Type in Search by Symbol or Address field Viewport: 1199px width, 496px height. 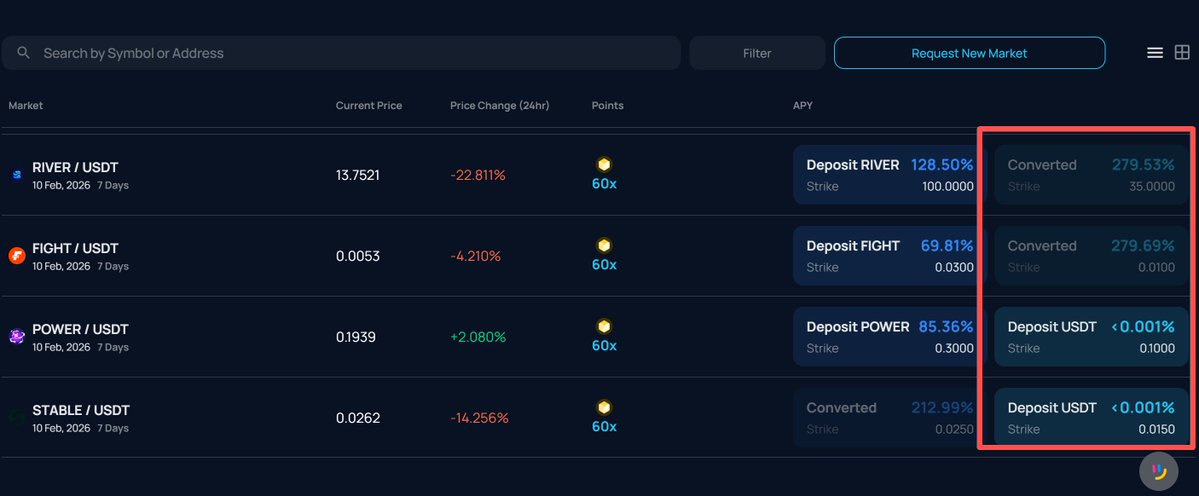coord(350,53)
